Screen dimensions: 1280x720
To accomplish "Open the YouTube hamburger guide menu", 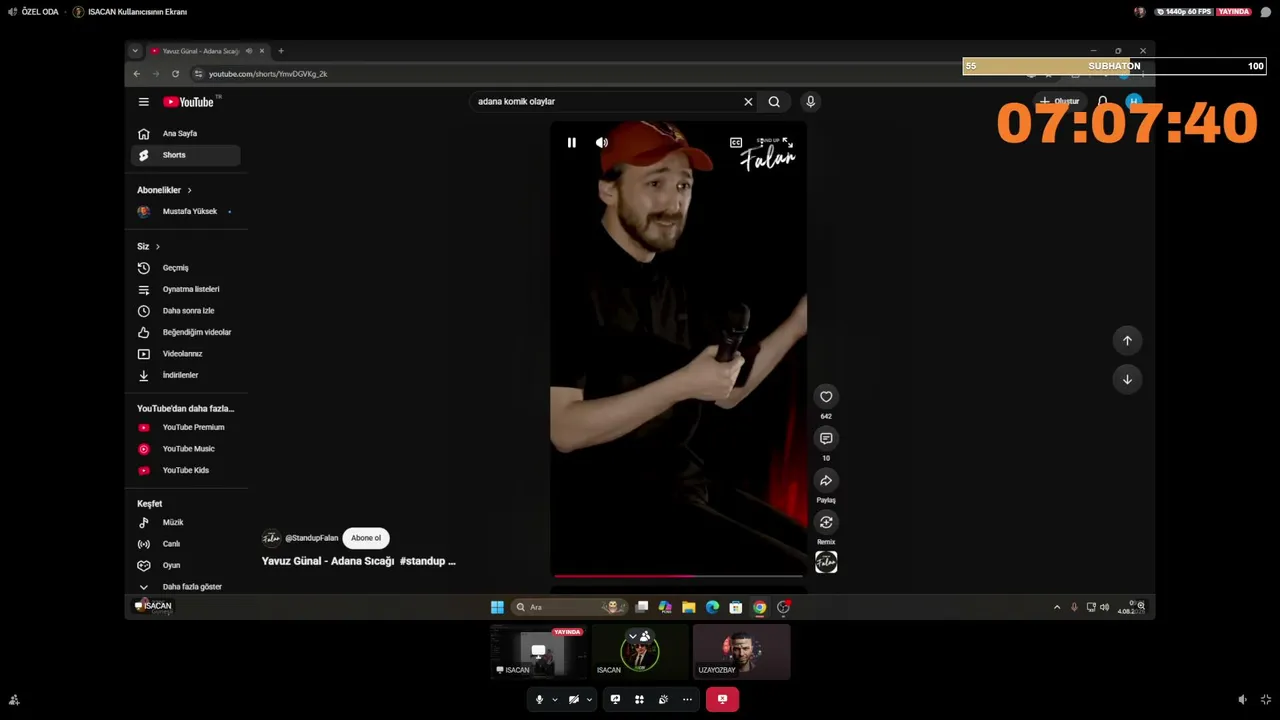I will click(x=144, y=102).
